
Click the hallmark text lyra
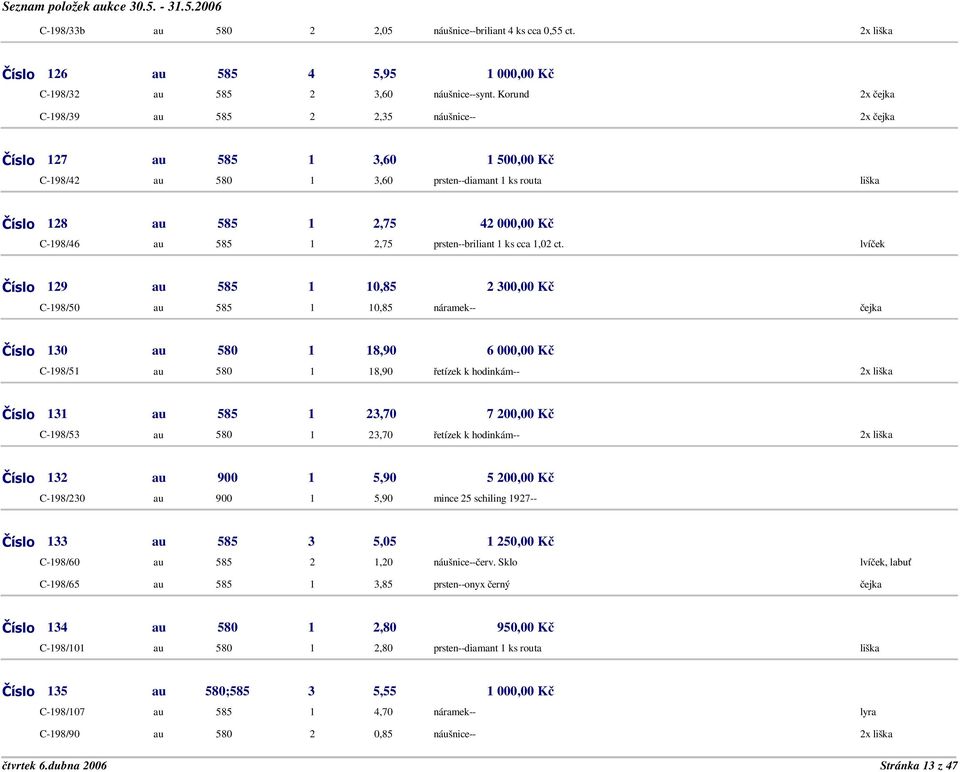[868, 712]
